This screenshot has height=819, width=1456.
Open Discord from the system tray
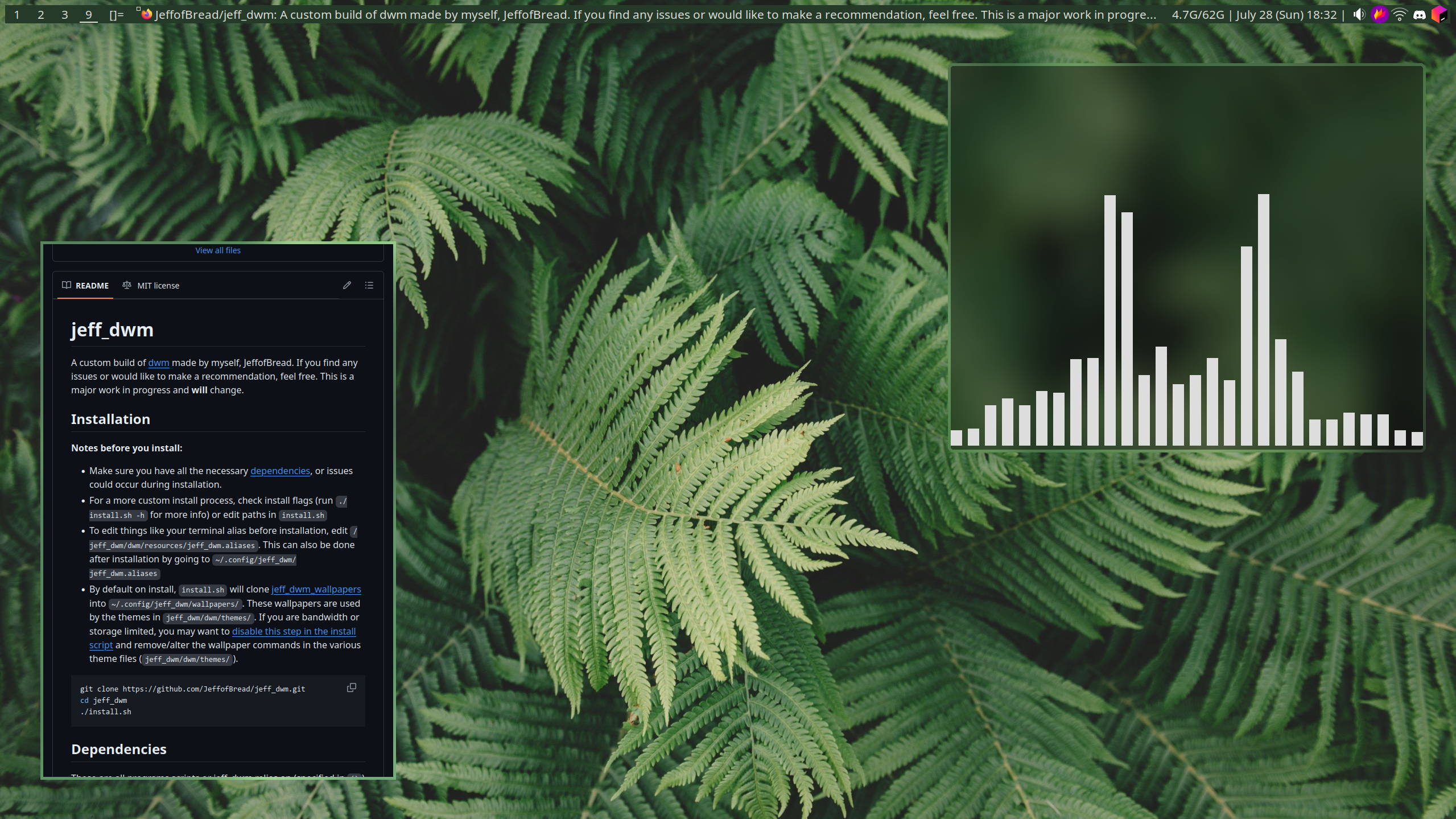pos(1419,15)
